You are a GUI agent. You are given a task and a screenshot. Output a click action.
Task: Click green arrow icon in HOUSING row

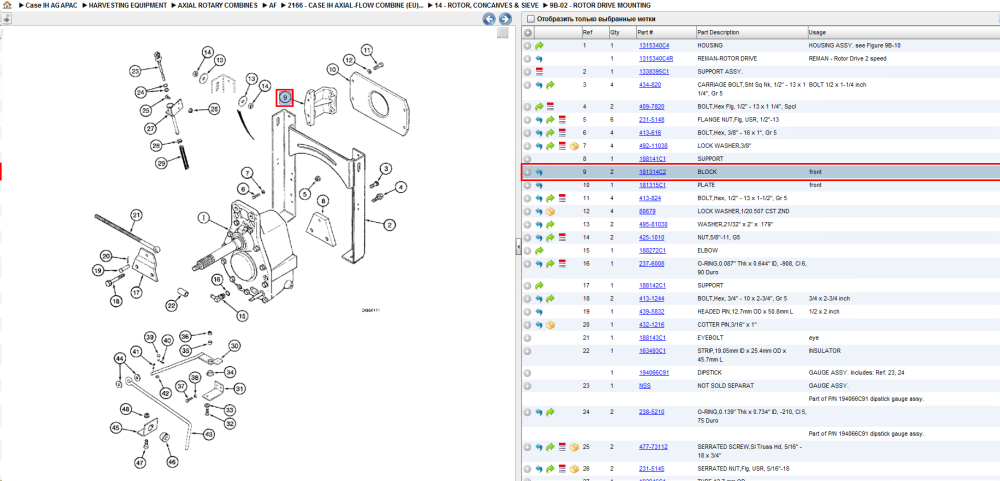tap(539, 46)
